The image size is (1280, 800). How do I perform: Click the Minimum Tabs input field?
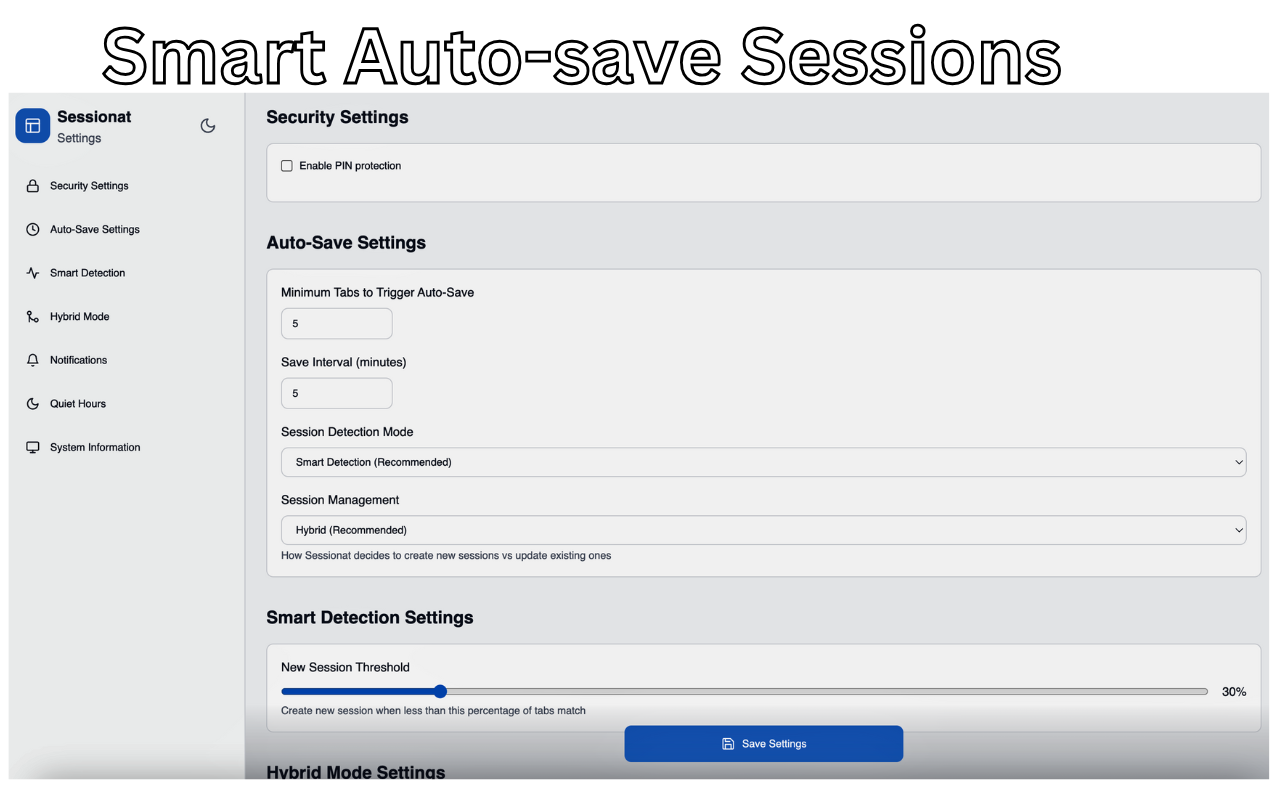point(336,323)
